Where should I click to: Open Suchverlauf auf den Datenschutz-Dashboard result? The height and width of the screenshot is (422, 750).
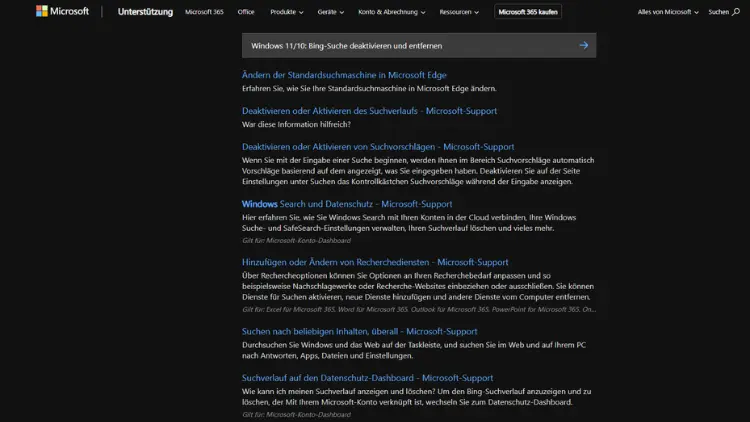click(367, 378)
